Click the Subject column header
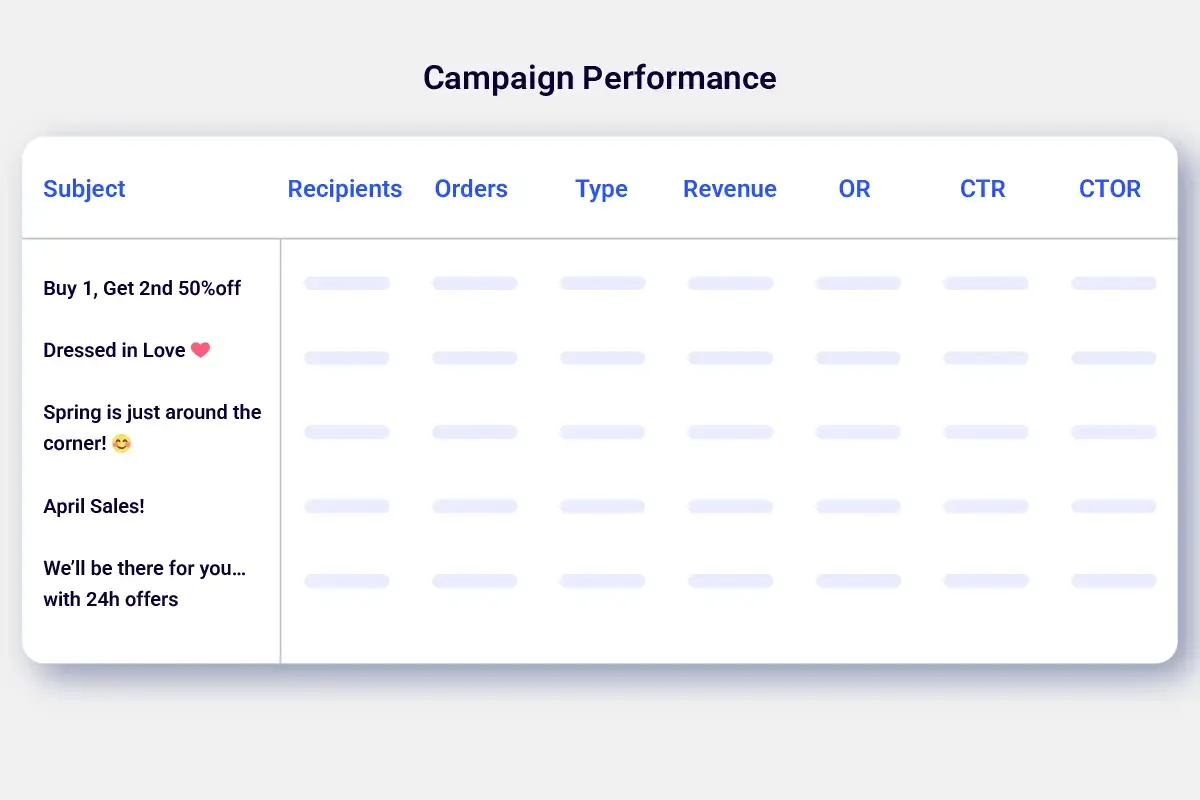This screenshot has width=1200, height=800. (x=84, y=189)
